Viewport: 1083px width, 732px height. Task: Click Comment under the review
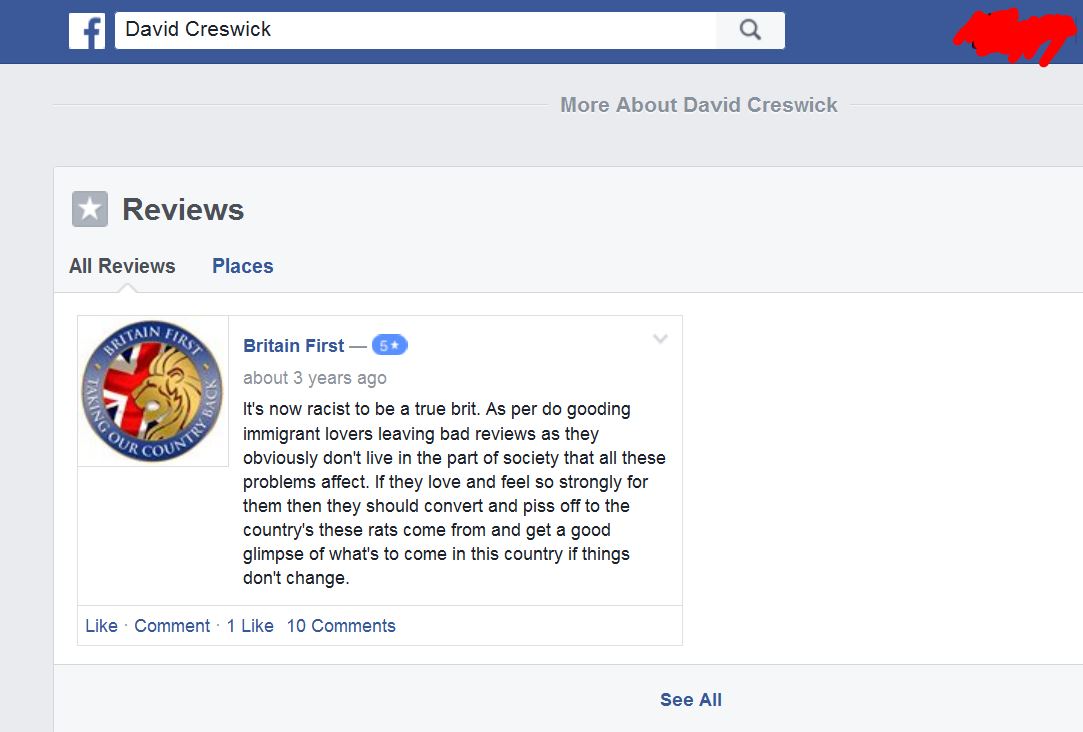tap(172, 626)
